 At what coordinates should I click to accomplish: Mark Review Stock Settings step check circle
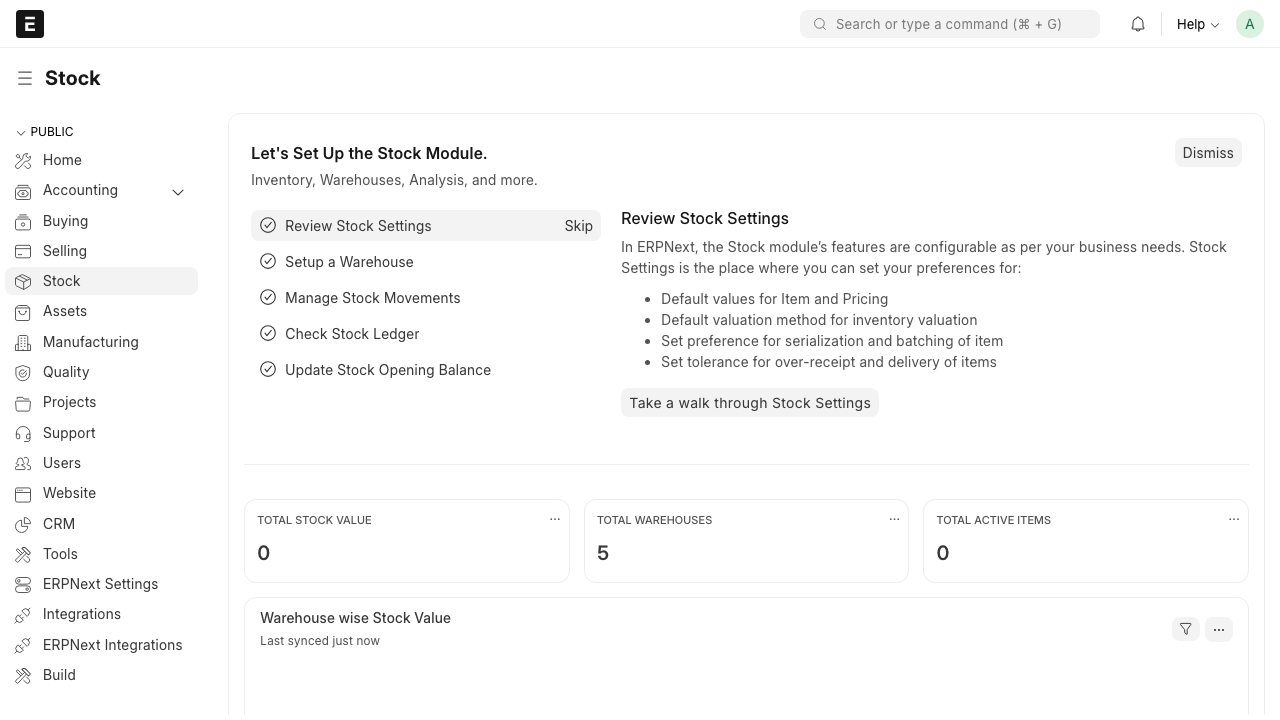coord(268,225)
